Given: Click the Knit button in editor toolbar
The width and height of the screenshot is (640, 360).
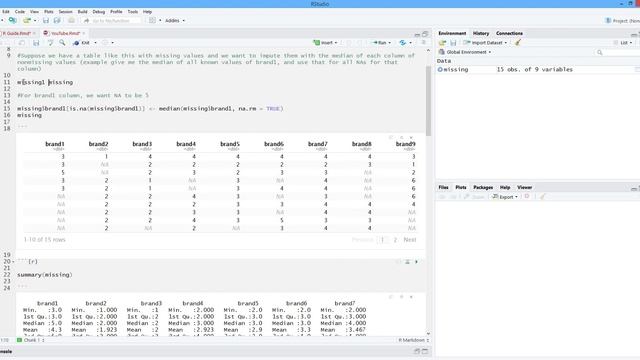Looking at the screenshot, I should click(x=81, y=43).
